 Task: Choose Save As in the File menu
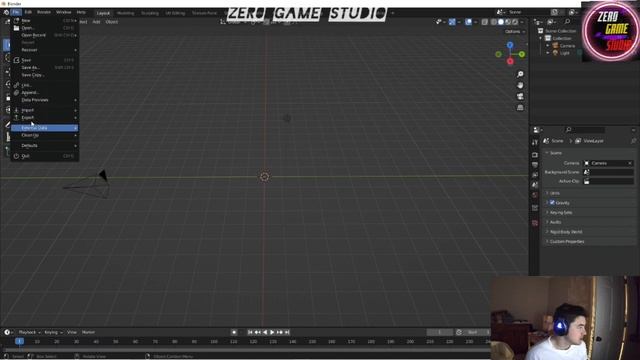pyautogui.click(x=45, y=67)
